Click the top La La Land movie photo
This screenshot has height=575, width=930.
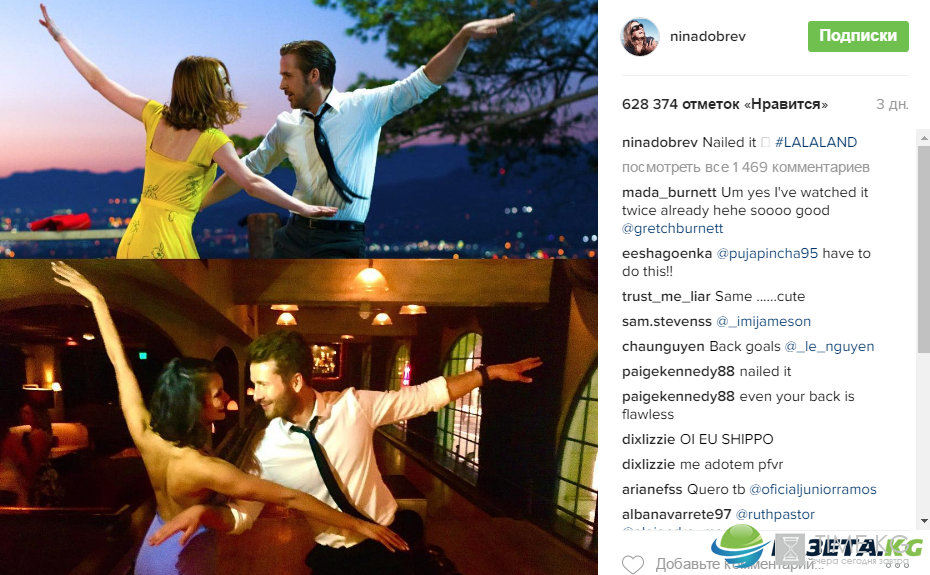(298, 129)
